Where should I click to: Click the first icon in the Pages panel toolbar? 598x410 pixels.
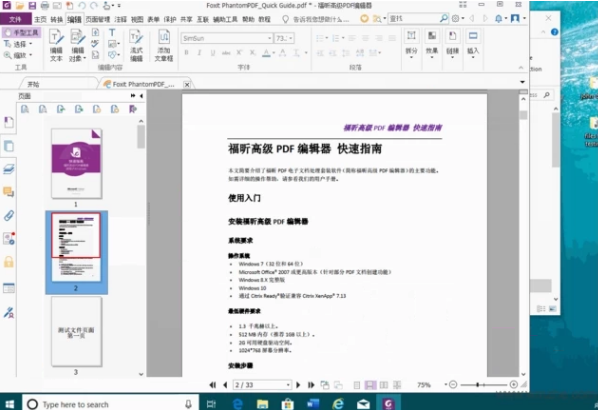(x=25, y=109)
